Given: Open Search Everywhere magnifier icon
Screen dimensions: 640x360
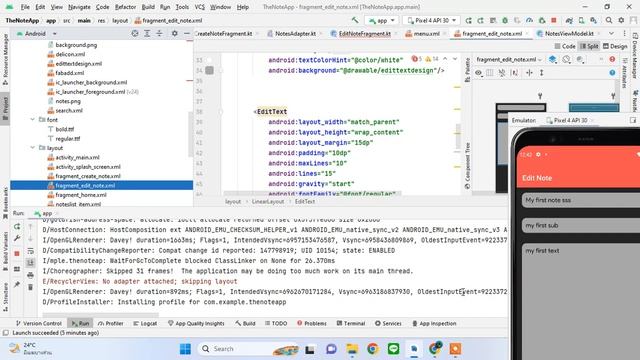Looking at the screenshot, I should pos(609,20).
